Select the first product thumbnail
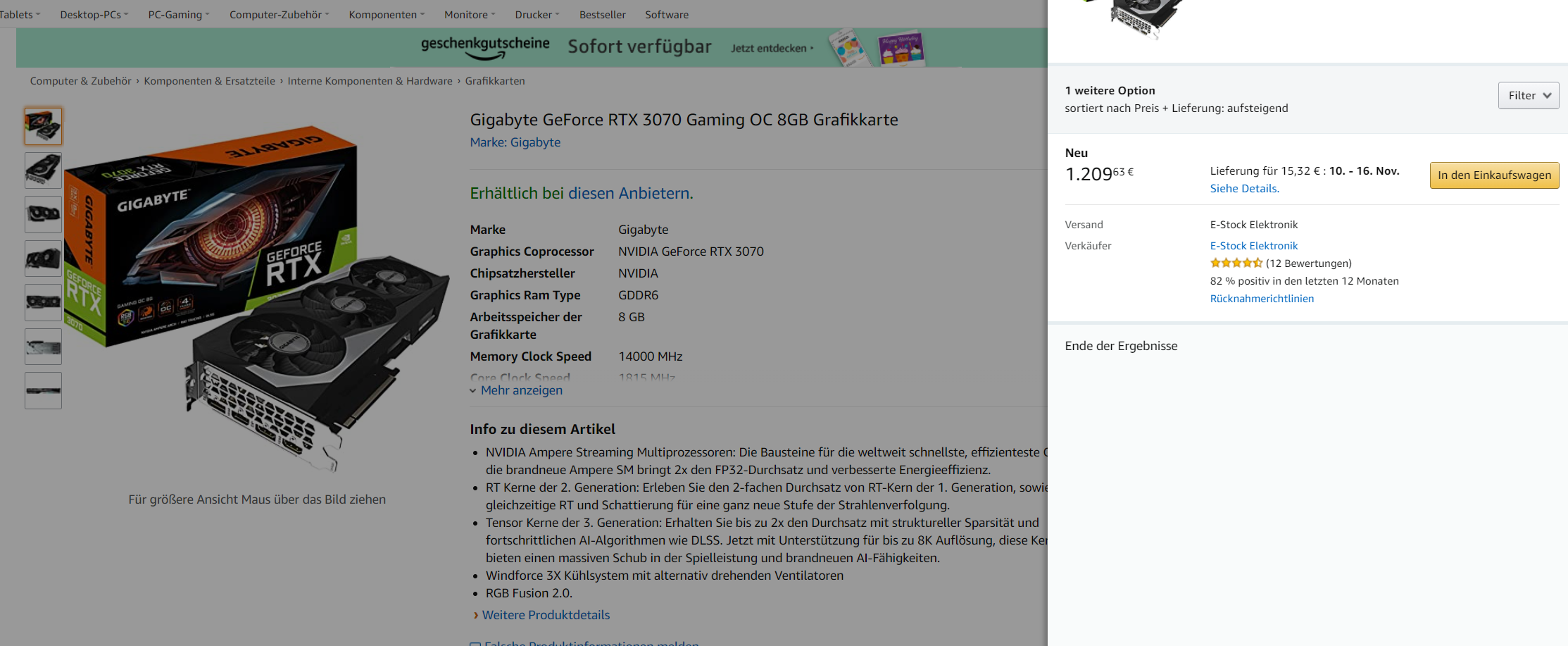1568x646 pixels. pyautogui.click(x=43, y=126)
